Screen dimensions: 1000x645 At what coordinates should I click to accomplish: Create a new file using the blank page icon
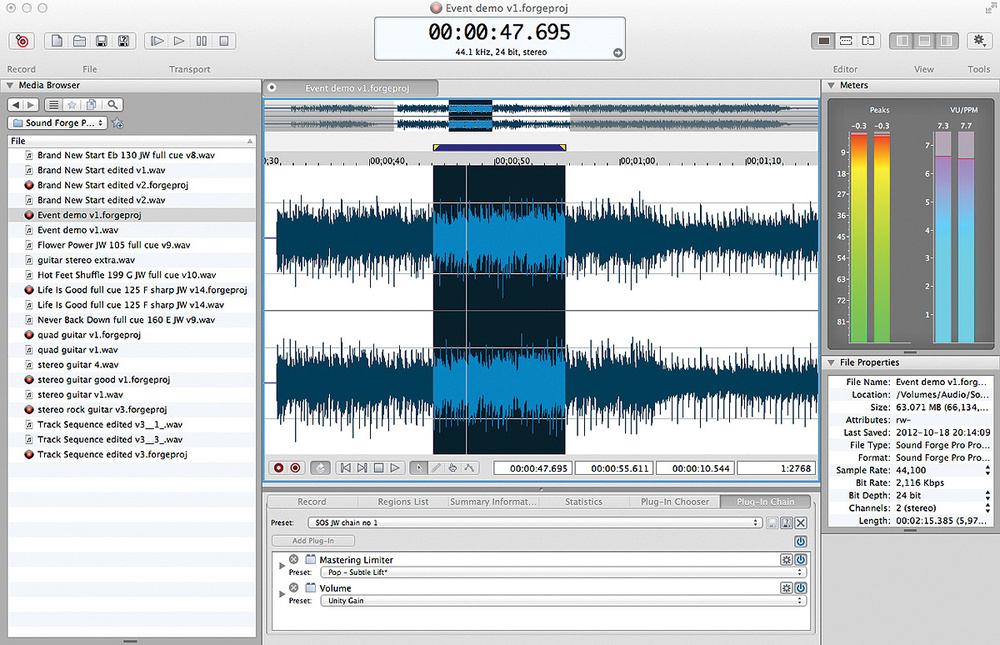click(56, 41)
